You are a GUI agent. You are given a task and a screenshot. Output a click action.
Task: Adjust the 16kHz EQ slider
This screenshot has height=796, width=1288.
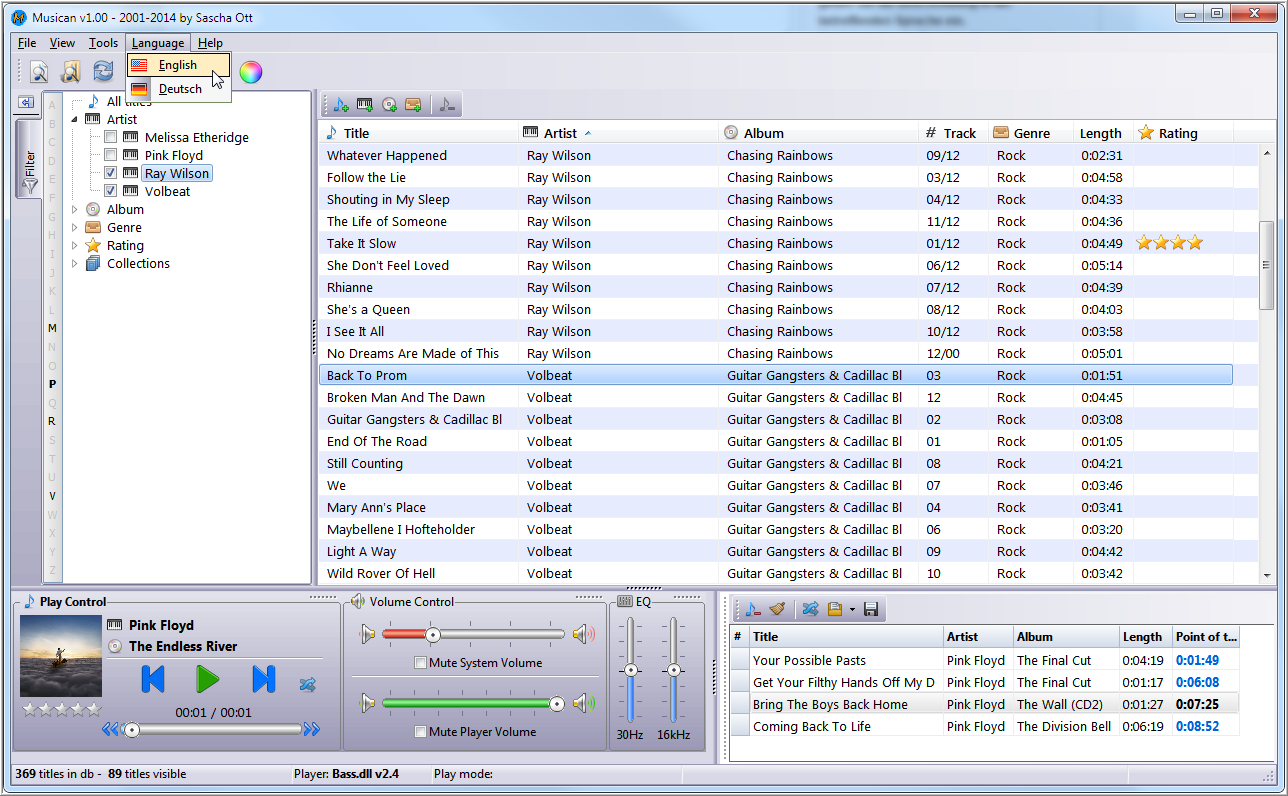pyautogui.click(x=674, y=670)
